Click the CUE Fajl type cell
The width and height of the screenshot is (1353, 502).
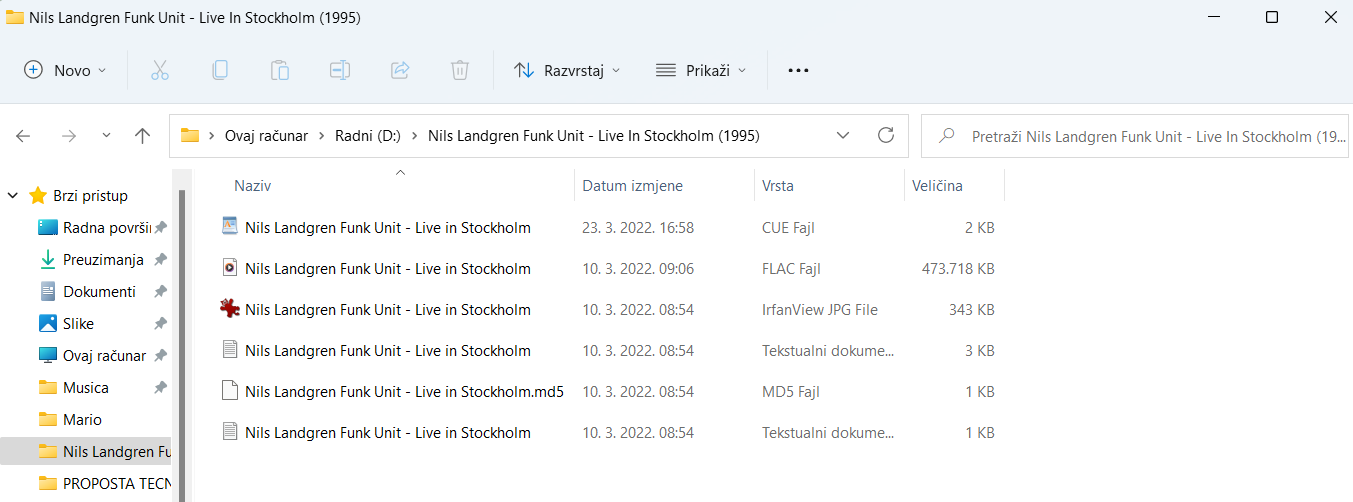(788, 227)
